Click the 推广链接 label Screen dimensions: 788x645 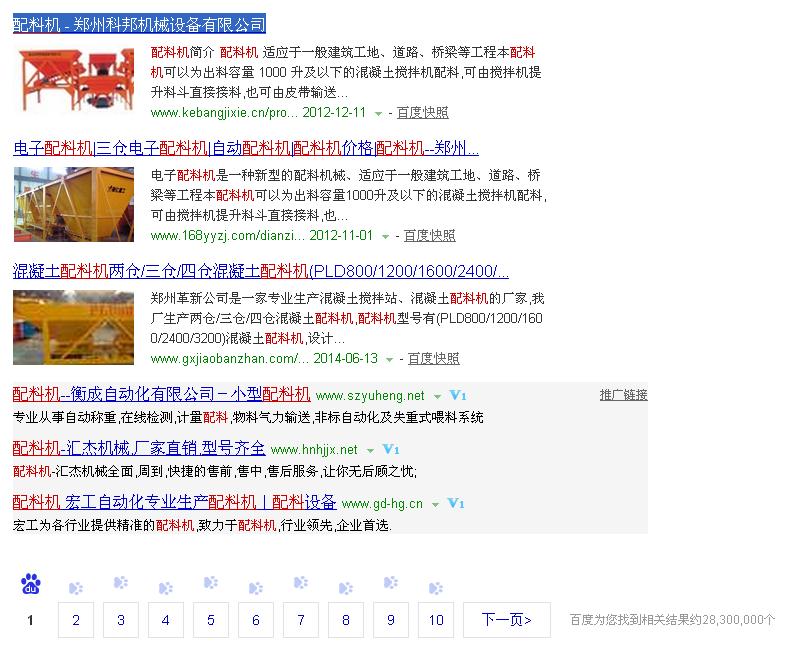point(624,395)
